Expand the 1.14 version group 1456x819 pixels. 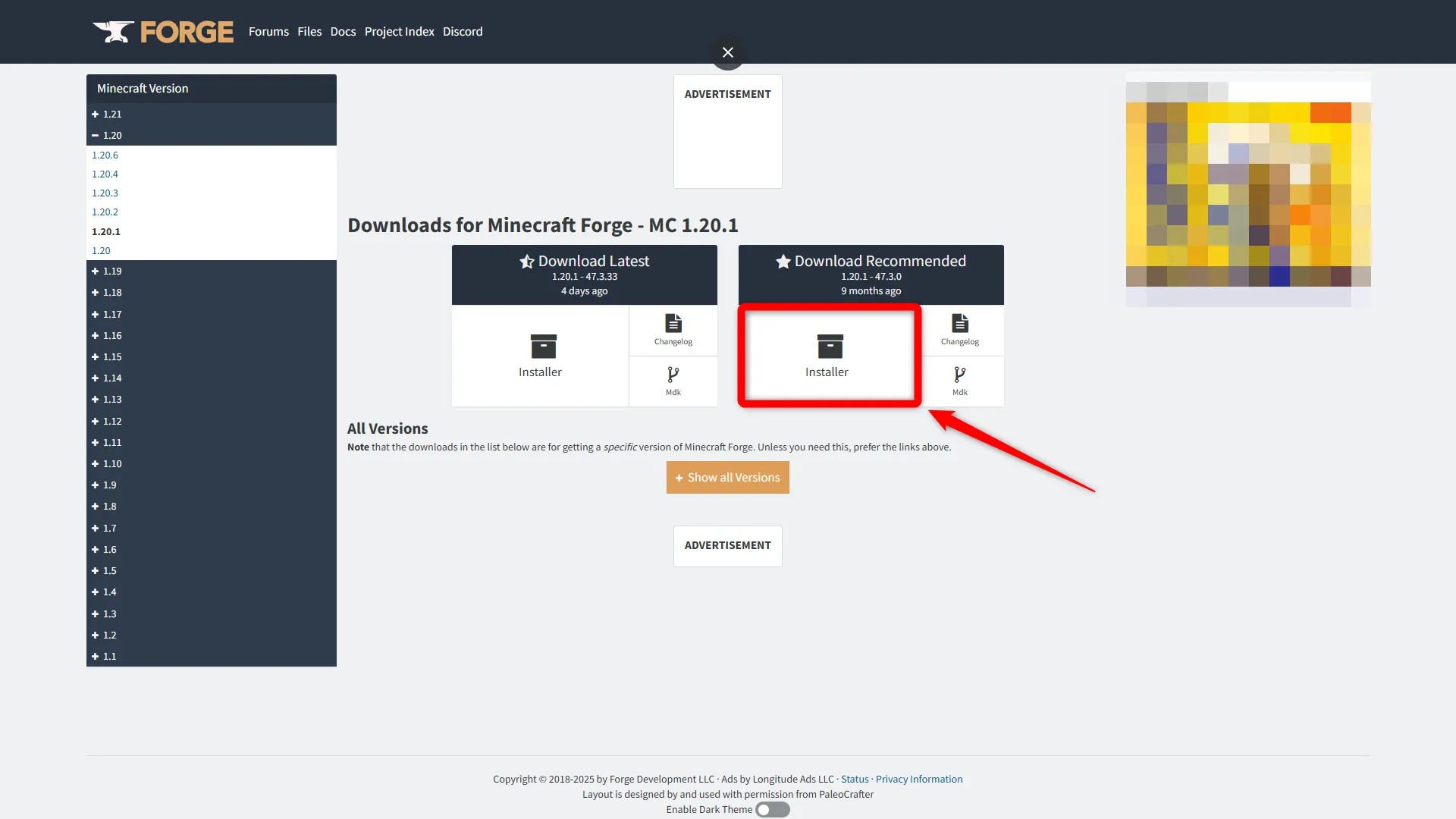coord(212,378)
